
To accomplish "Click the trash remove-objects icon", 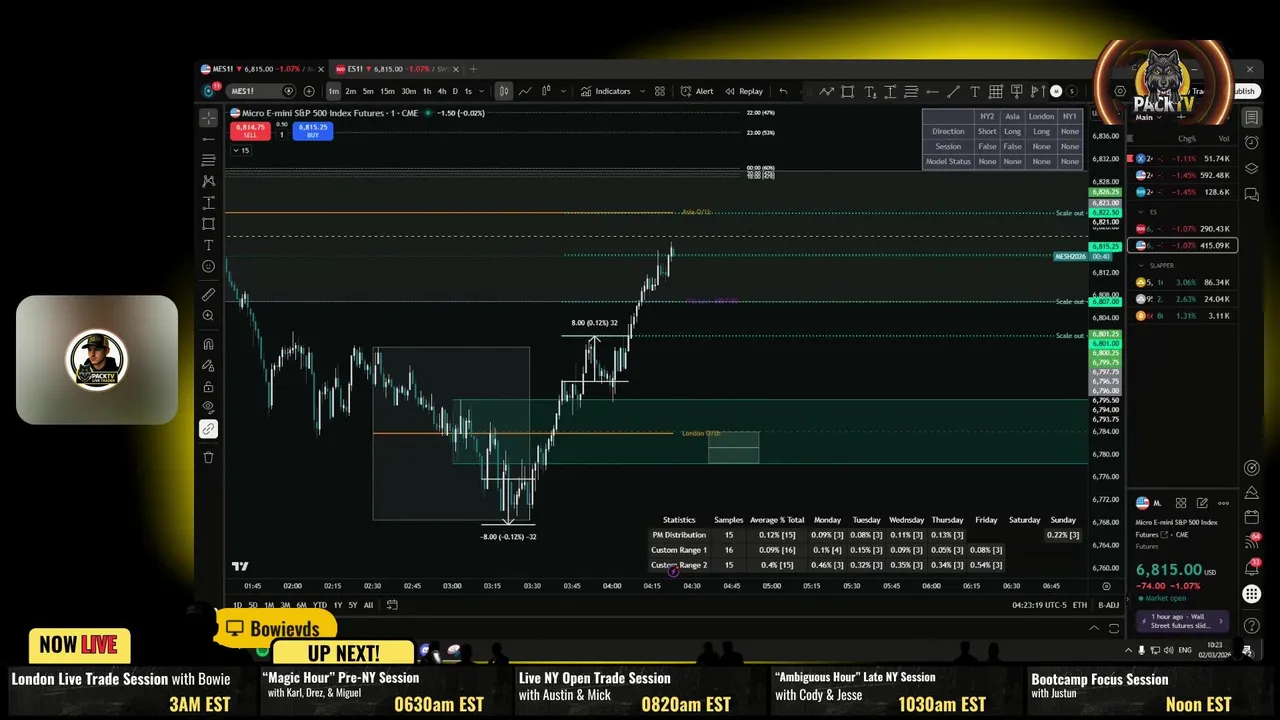I will point(208,457).
